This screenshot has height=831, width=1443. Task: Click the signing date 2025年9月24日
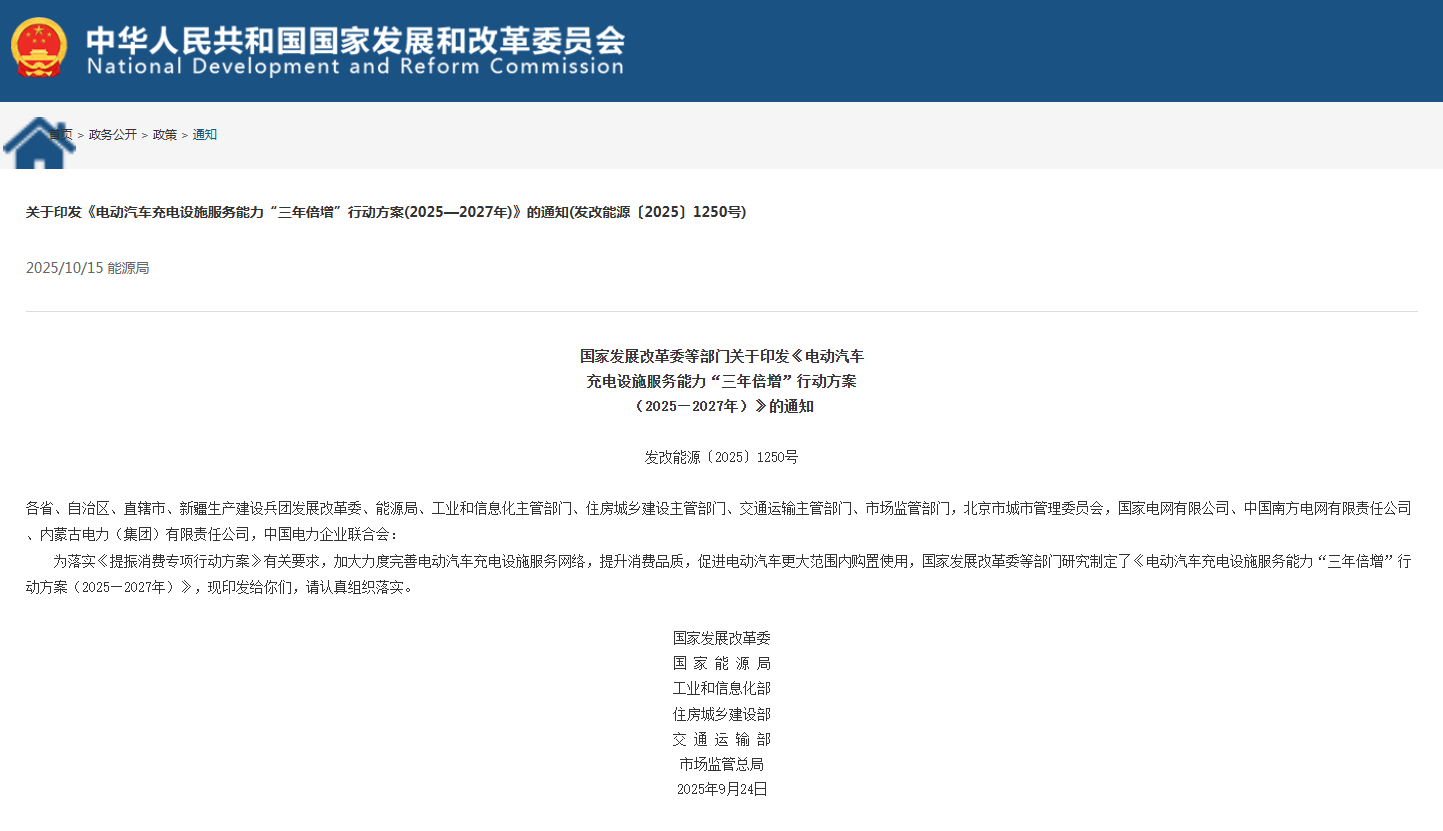721,789
